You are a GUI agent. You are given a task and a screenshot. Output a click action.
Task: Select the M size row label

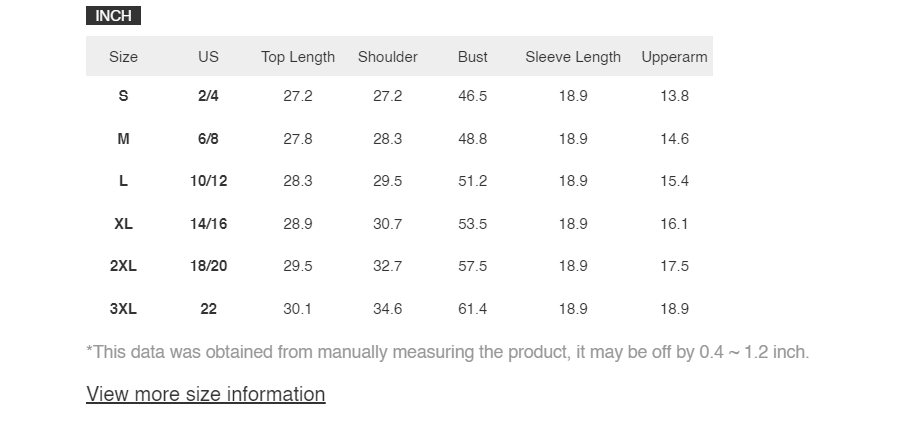(x=123, y=139)
